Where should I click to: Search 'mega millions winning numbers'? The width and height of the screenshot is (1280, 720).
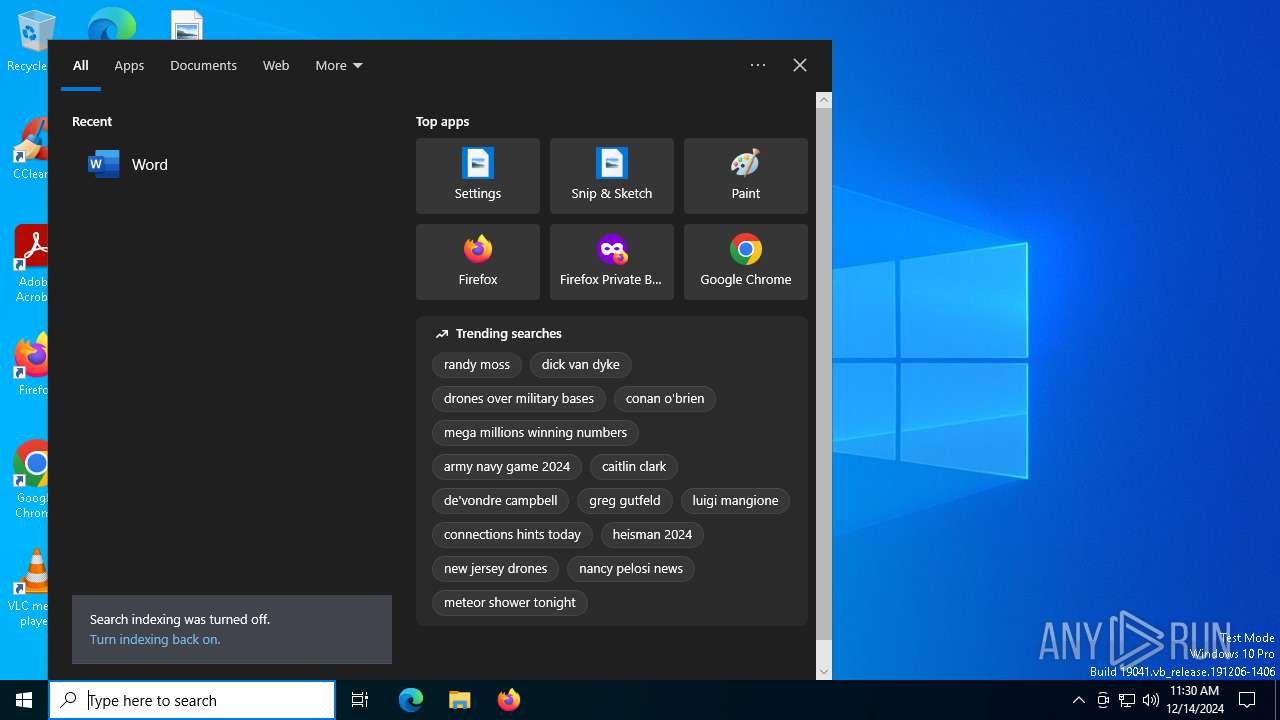point(535,433)
